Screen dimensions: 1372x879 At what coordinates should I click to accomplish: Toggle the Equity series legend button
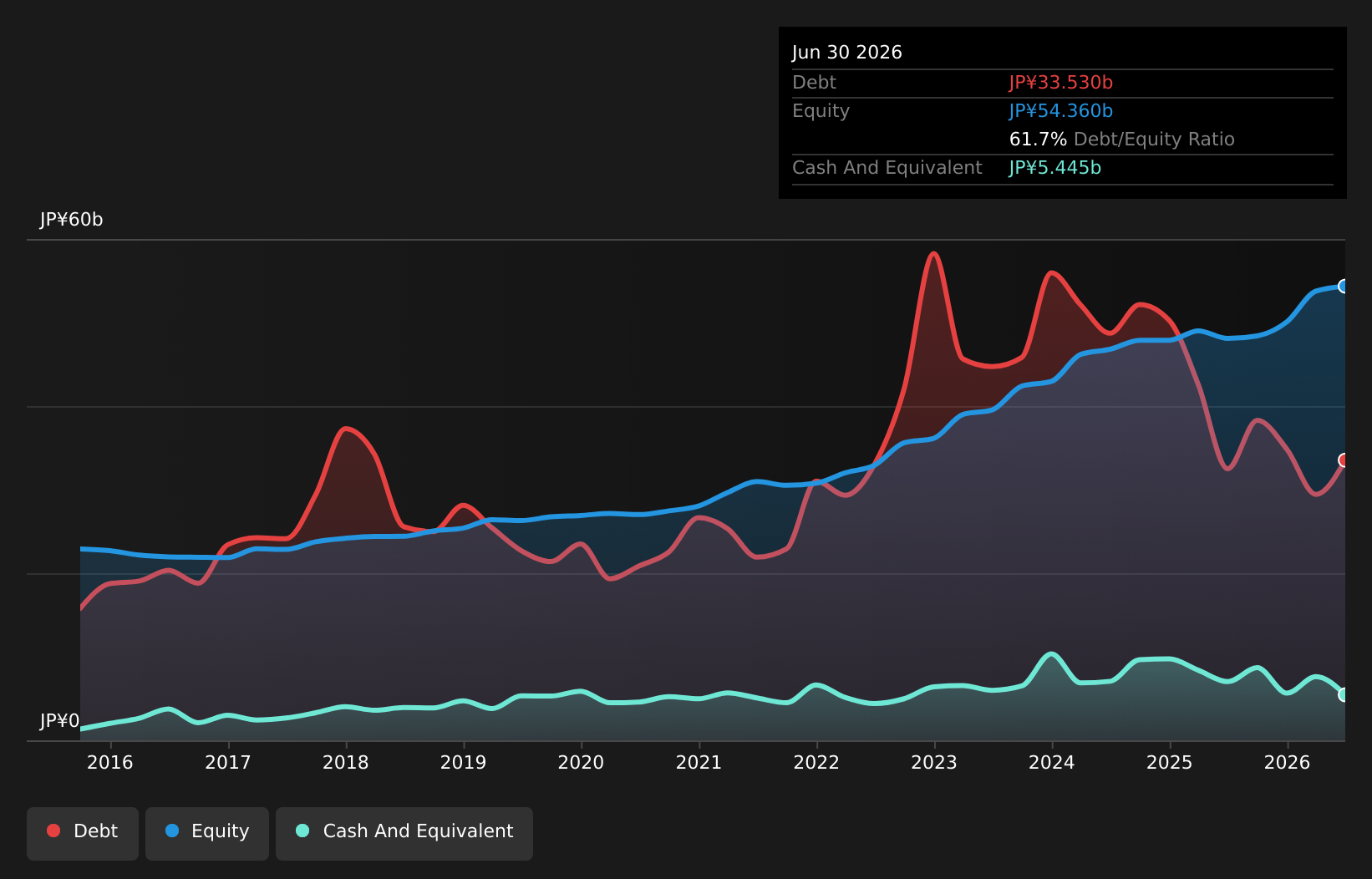click(207, 834)
